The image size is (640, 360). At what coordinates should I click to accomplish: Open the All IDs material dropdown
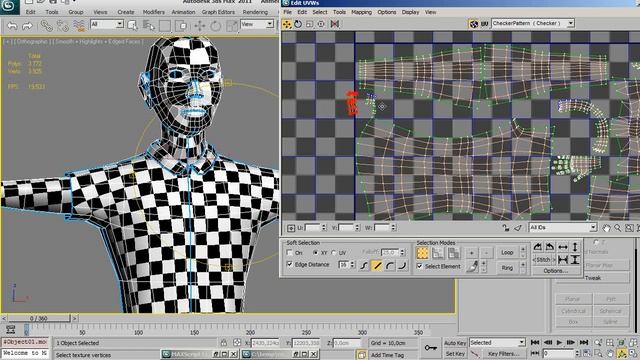point(563,227)
